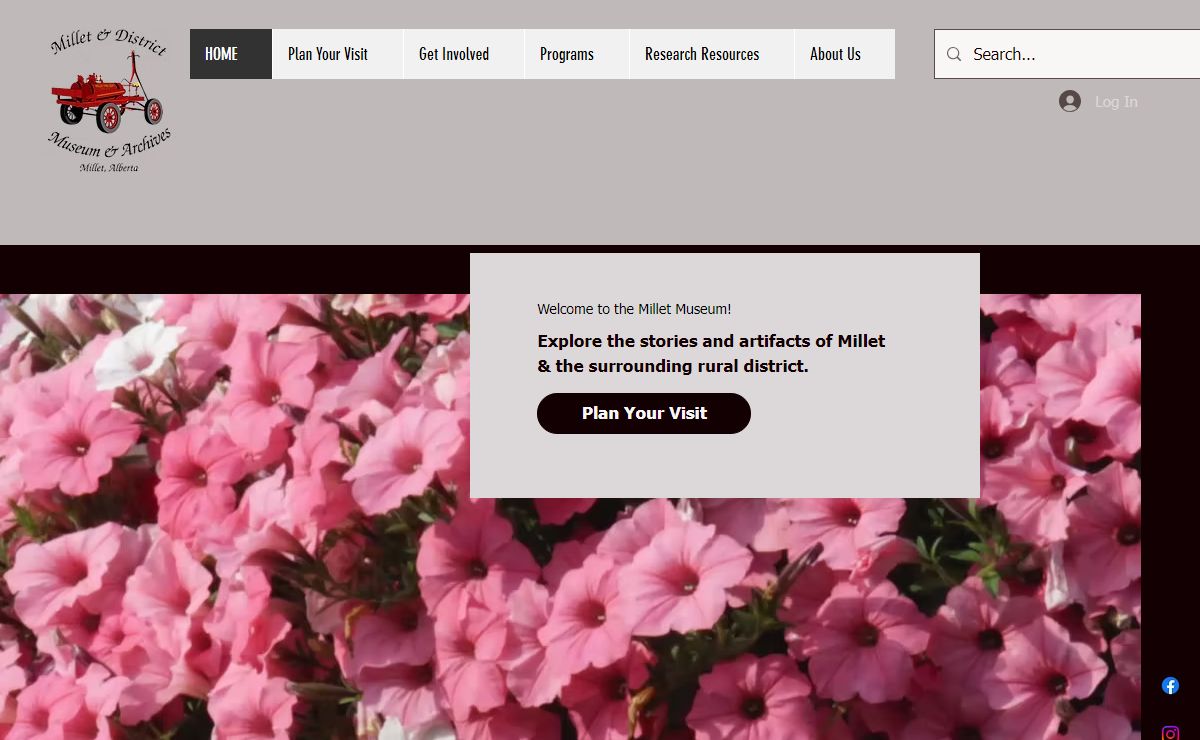Click the search magnifier icon

click(954, 54)
